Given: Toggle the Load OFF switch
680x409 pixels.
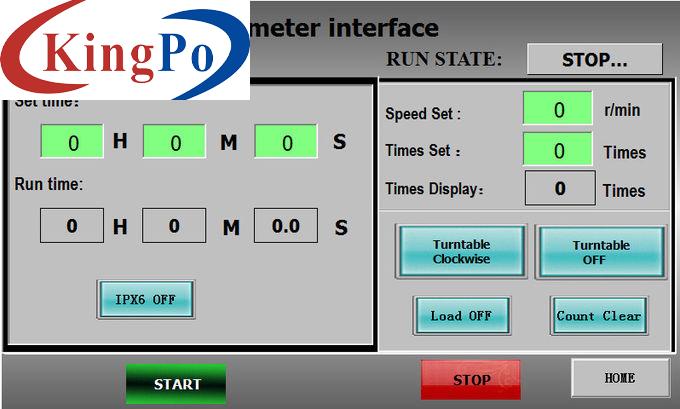Looking at the screenshot, I should click(461, 316).
